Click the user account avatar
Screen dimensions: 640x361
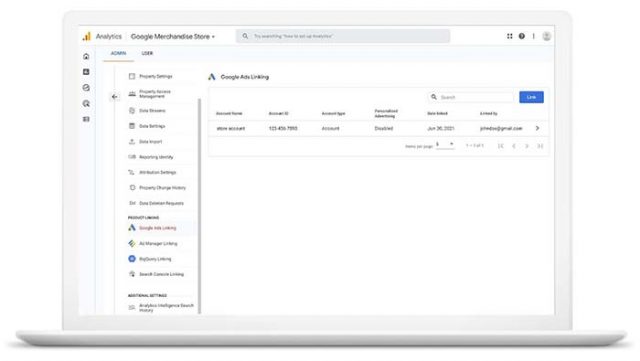[547, 36]
